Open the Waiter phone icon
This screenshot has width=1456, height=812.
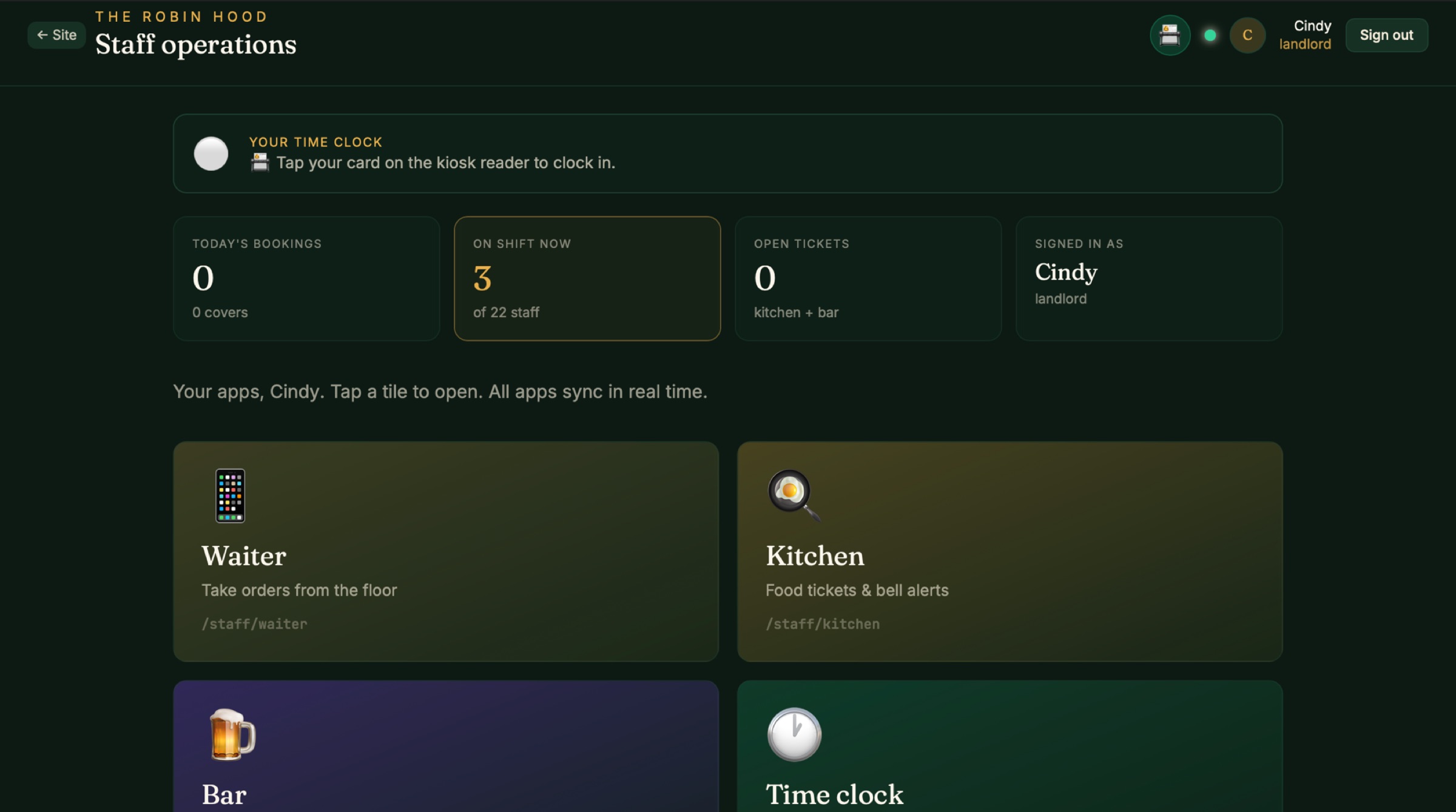pyautogui.click(x=231, y=495)
